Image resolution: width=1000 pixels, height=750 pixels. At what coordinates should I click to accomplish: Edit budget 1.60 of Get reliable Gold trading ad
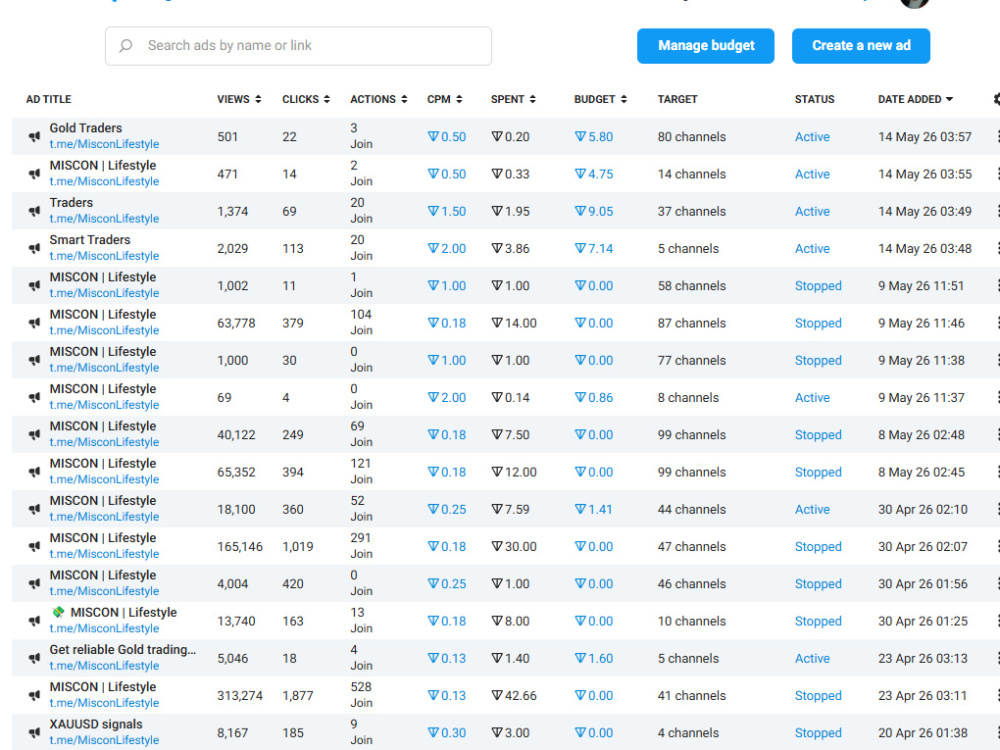tap(594, 658)
